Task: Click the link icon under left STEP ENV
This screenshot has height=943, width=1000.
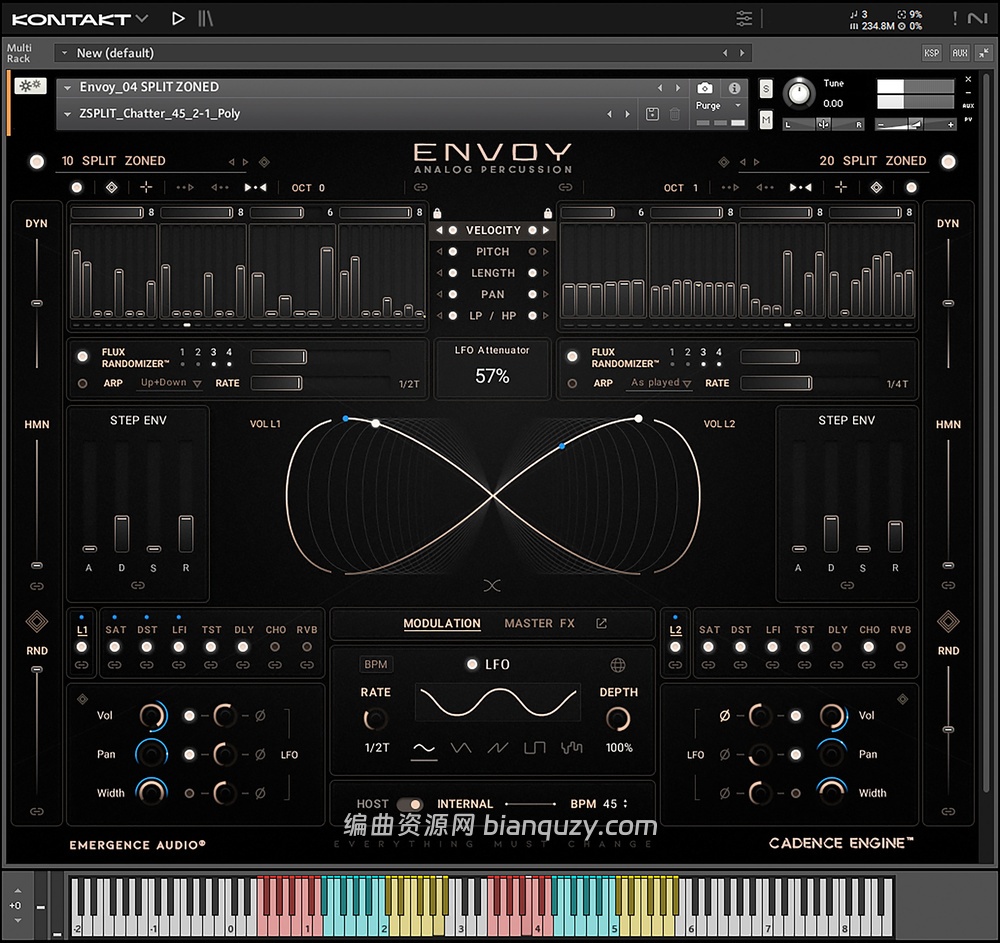Action: tap(138, 585)
